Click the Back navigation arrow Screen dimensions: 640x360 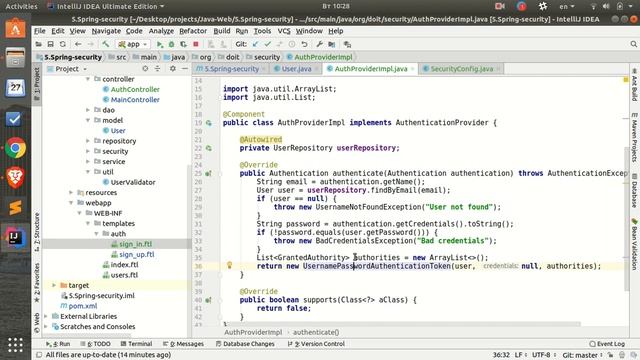(78, 44)
